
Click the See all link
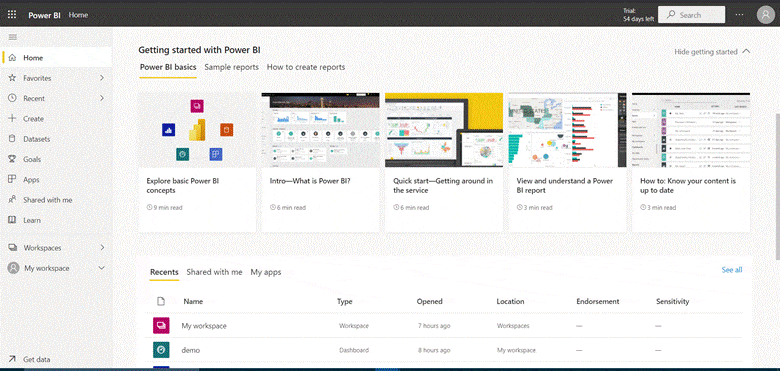(x=732, y=270)
